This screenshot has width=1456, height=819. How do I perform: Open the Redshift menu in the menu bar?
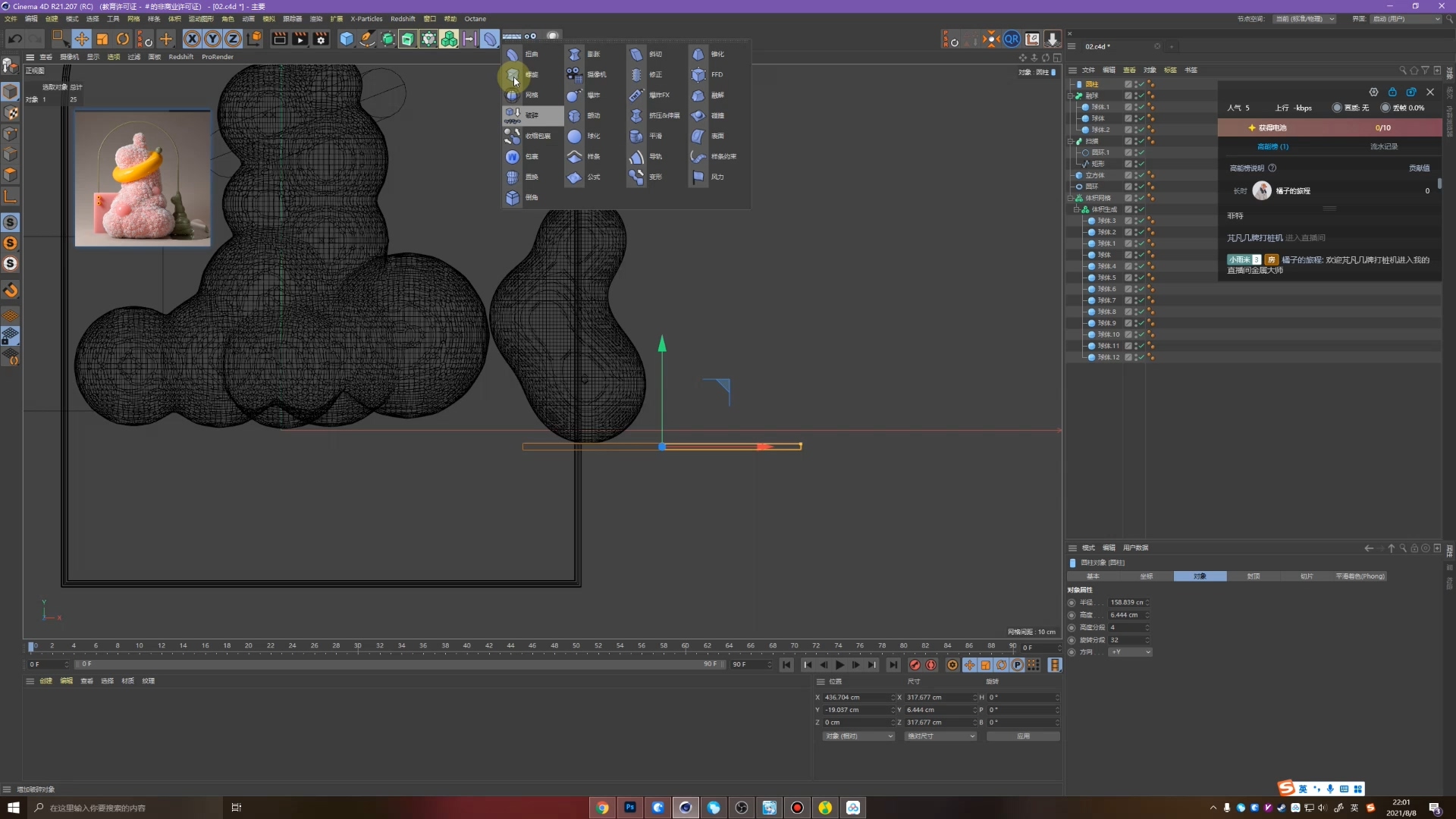coord(403,19)
